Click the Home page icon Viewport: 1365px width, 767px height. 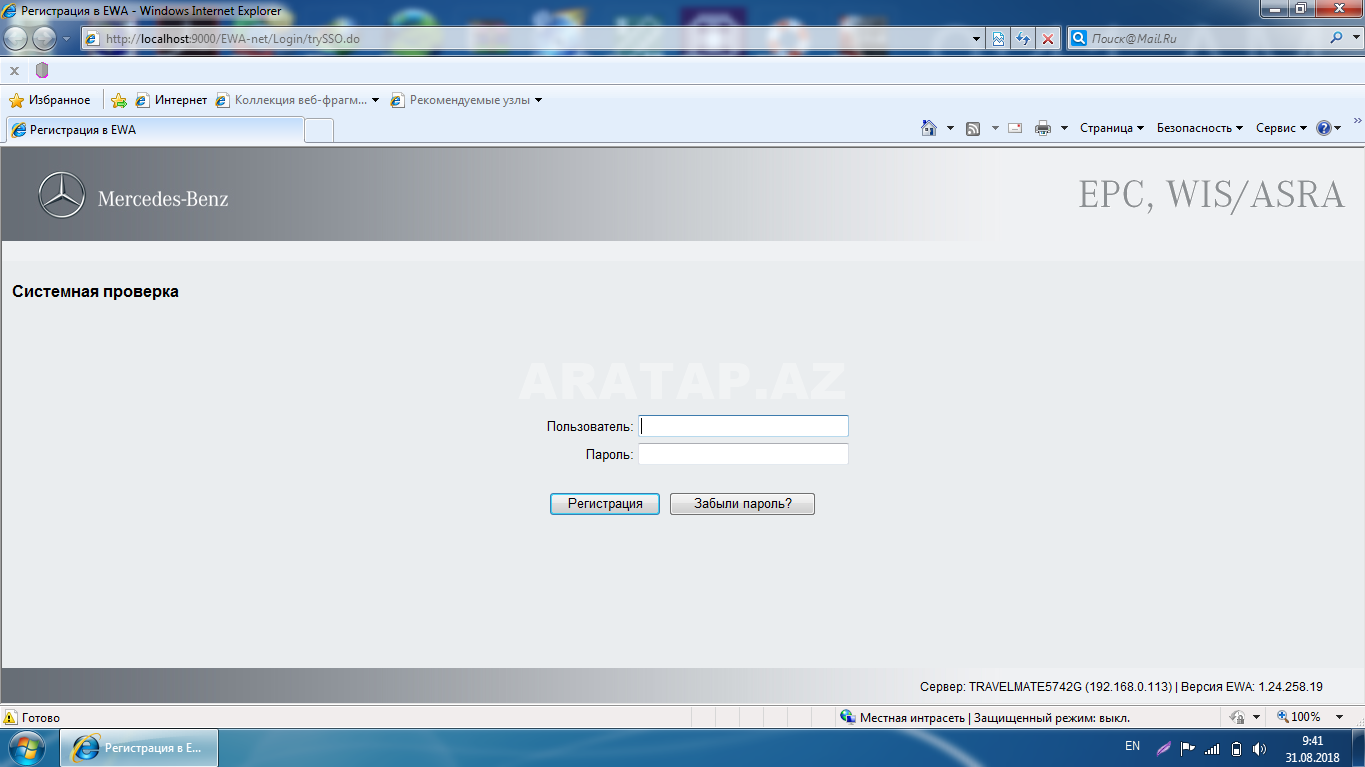(929, 128)
